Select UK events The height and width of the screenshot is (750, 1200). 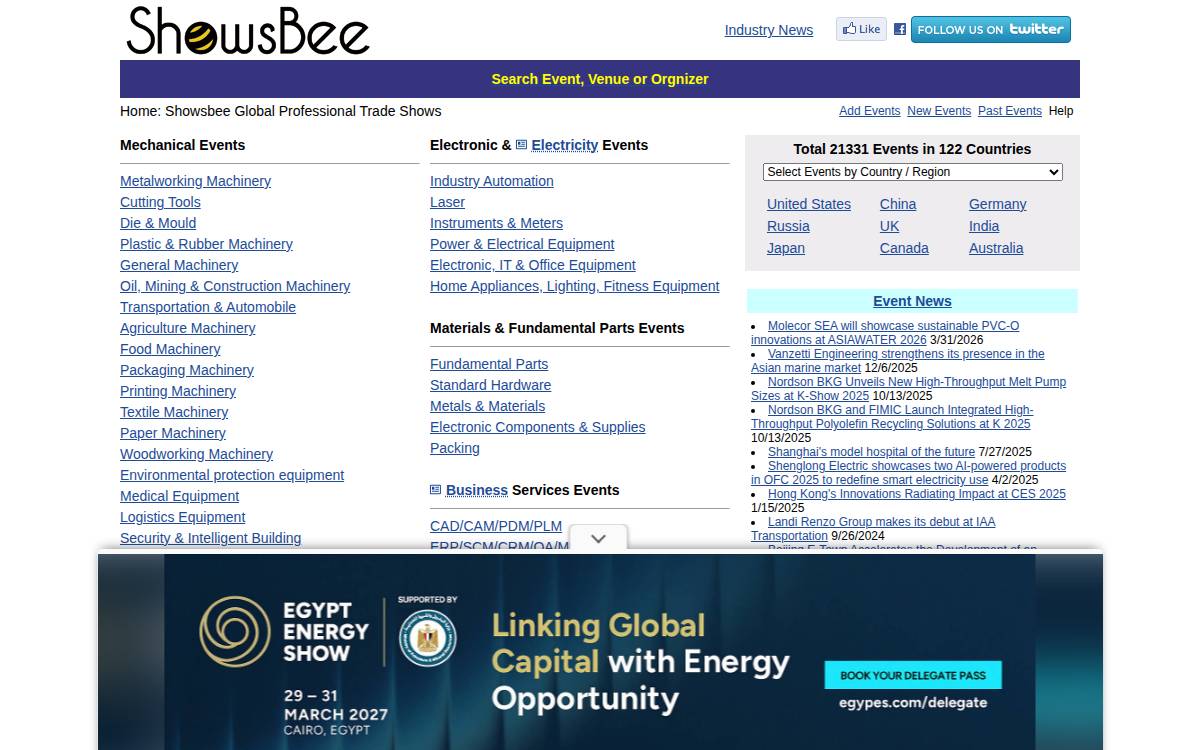[889, 226]
